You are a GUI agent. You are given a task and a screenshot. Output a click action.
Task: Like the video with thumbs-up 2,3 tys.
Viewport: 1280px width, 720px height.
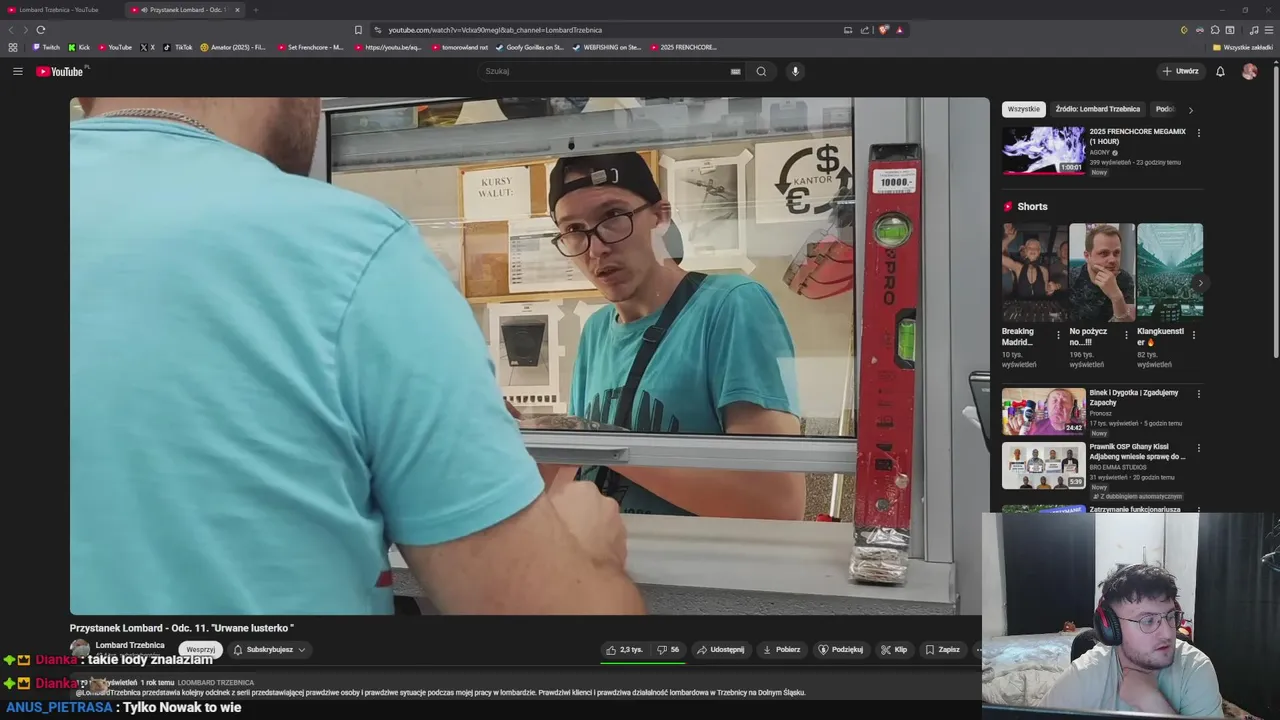pyautogui.click(x=624, y=649)
